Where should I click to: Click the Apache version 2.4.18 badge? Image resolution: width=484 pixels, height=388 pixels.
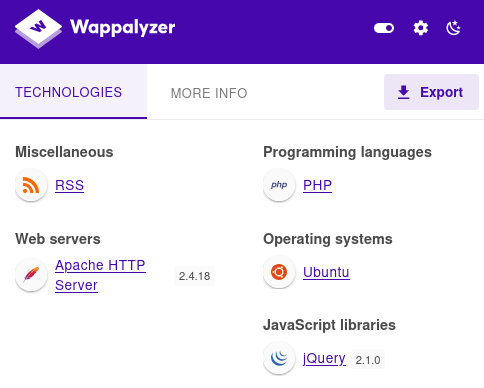[194, 276]
